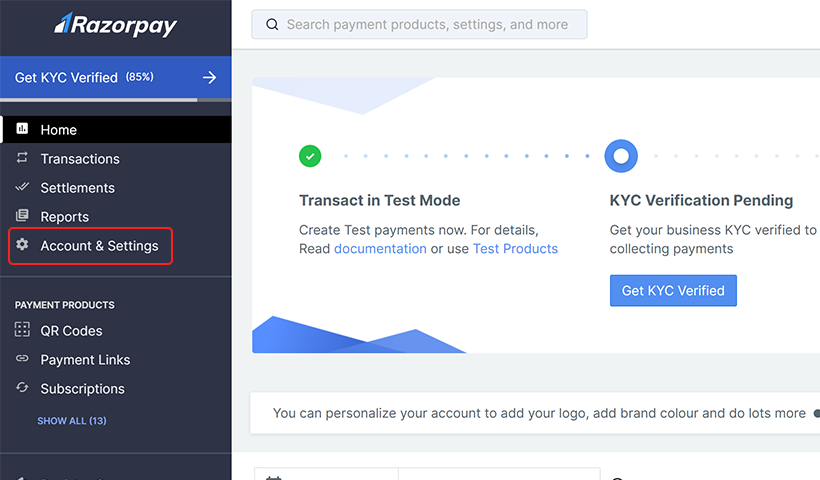Select QR Codes under Payment Products
The image size is (820, 480).
(72, 331)
